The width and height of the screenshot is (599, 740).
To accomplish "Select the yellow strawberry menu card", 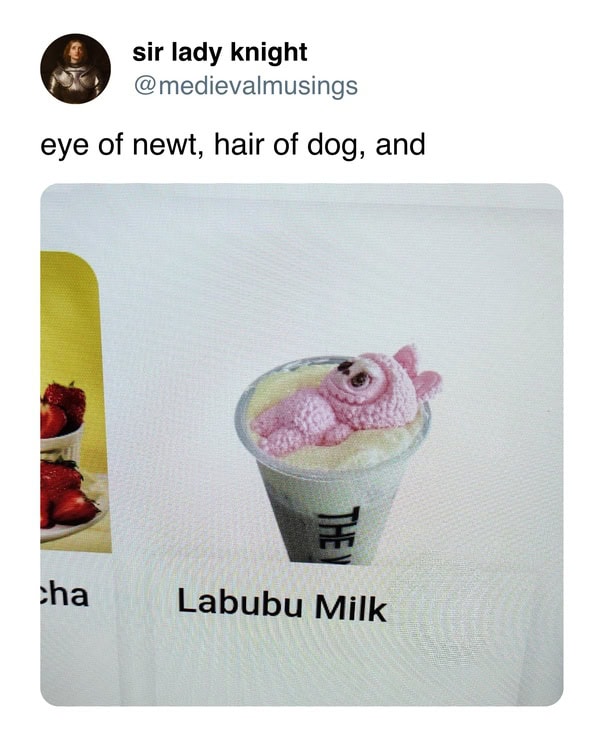I will tap(76, 402).
